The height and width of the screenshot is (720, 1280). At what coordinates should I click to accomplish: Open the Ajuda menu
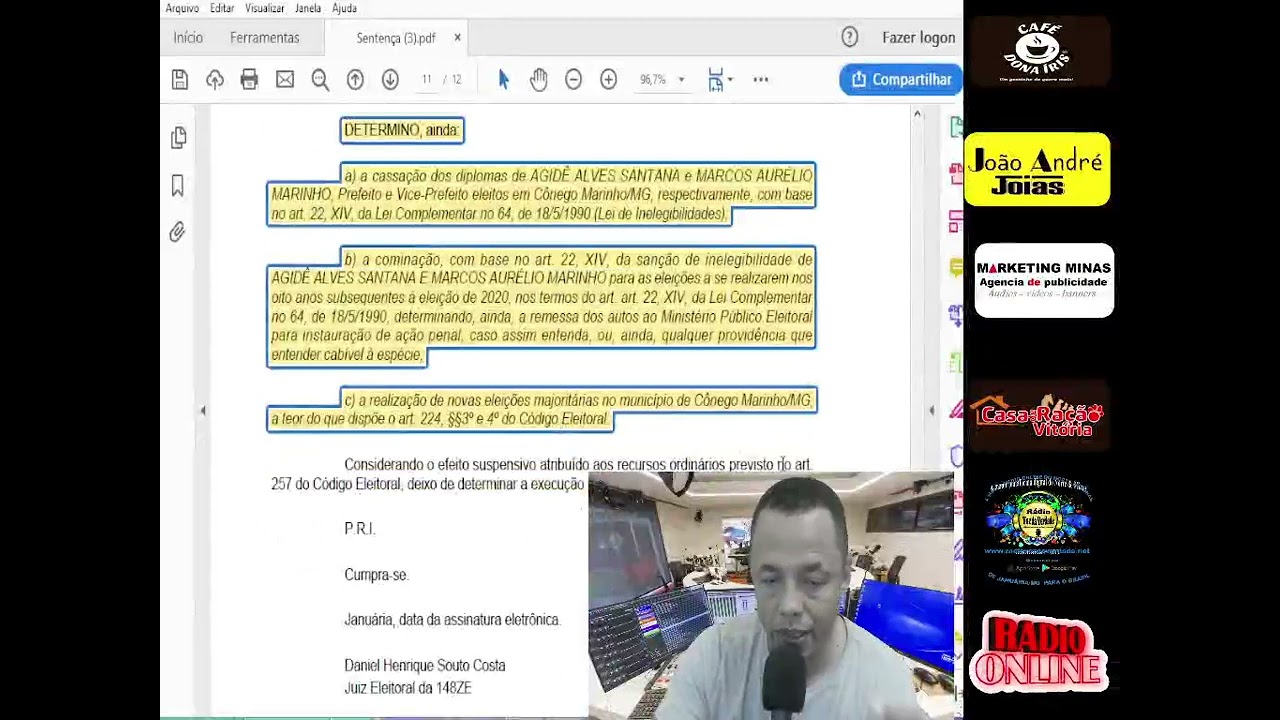point(344,8)
